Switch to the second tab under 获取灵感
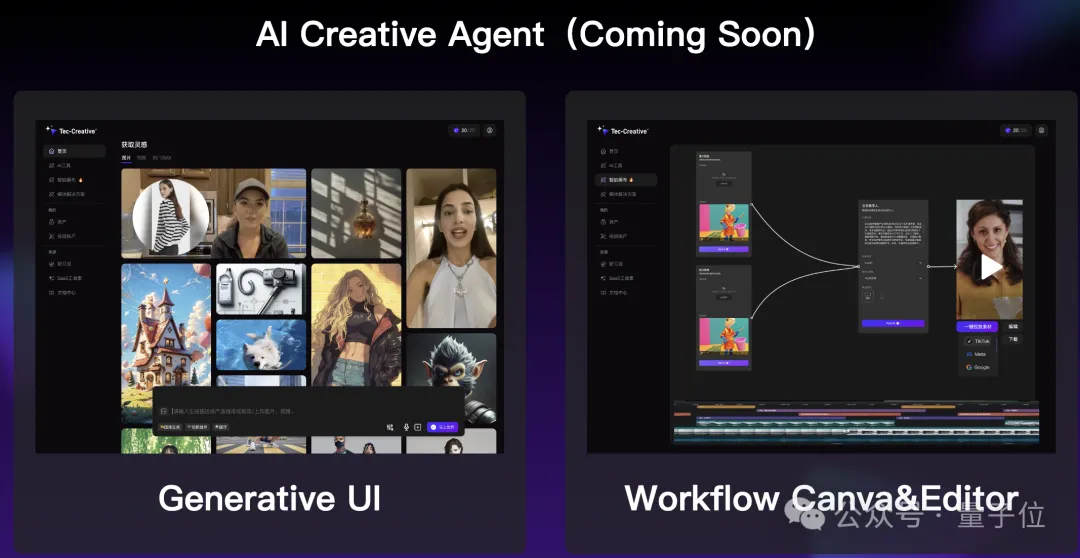The width and height of the screenshot is (1080, 558). coord(141,158)
